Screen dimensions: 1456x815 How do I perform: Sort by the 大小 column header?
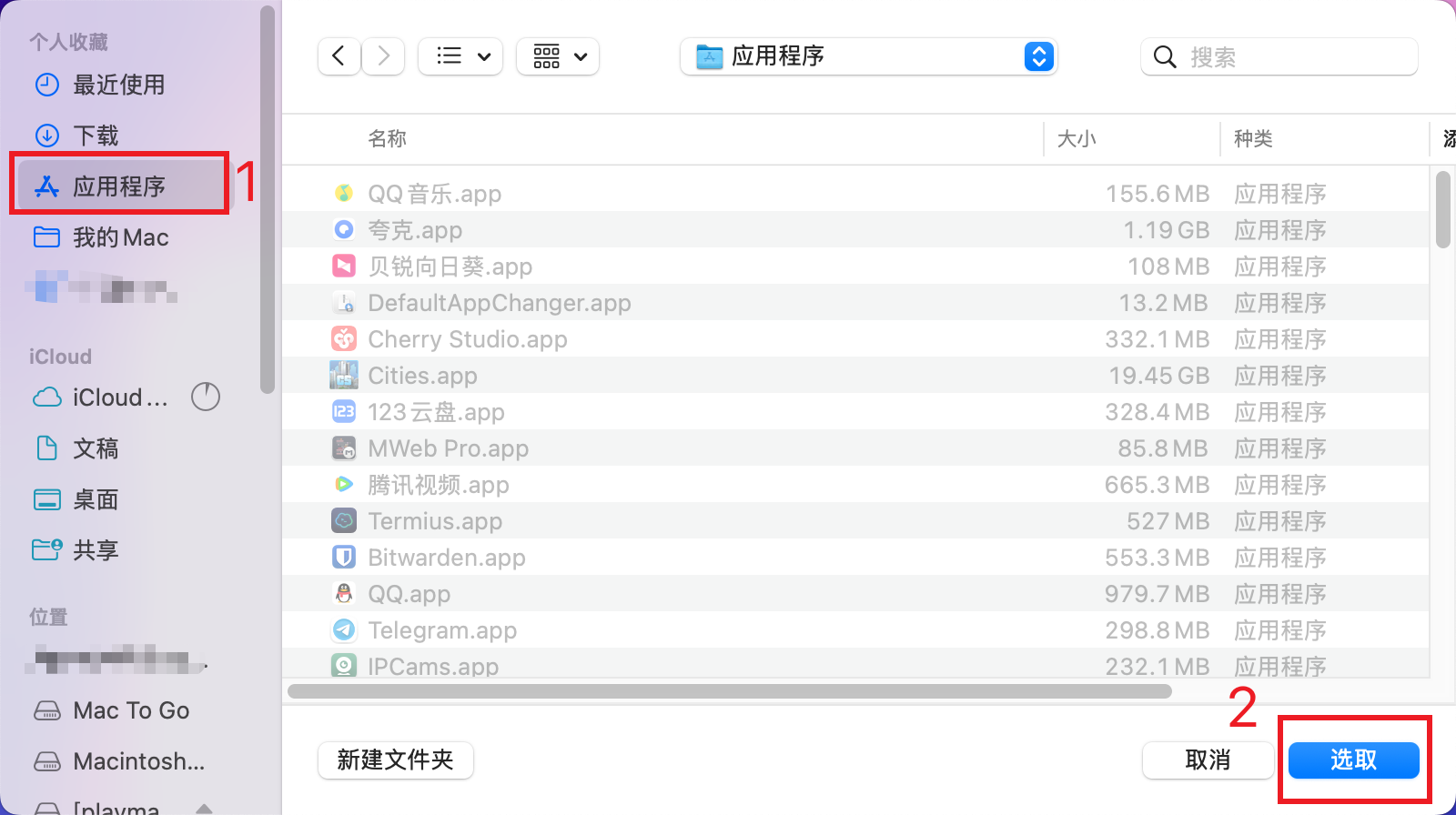1077,138
